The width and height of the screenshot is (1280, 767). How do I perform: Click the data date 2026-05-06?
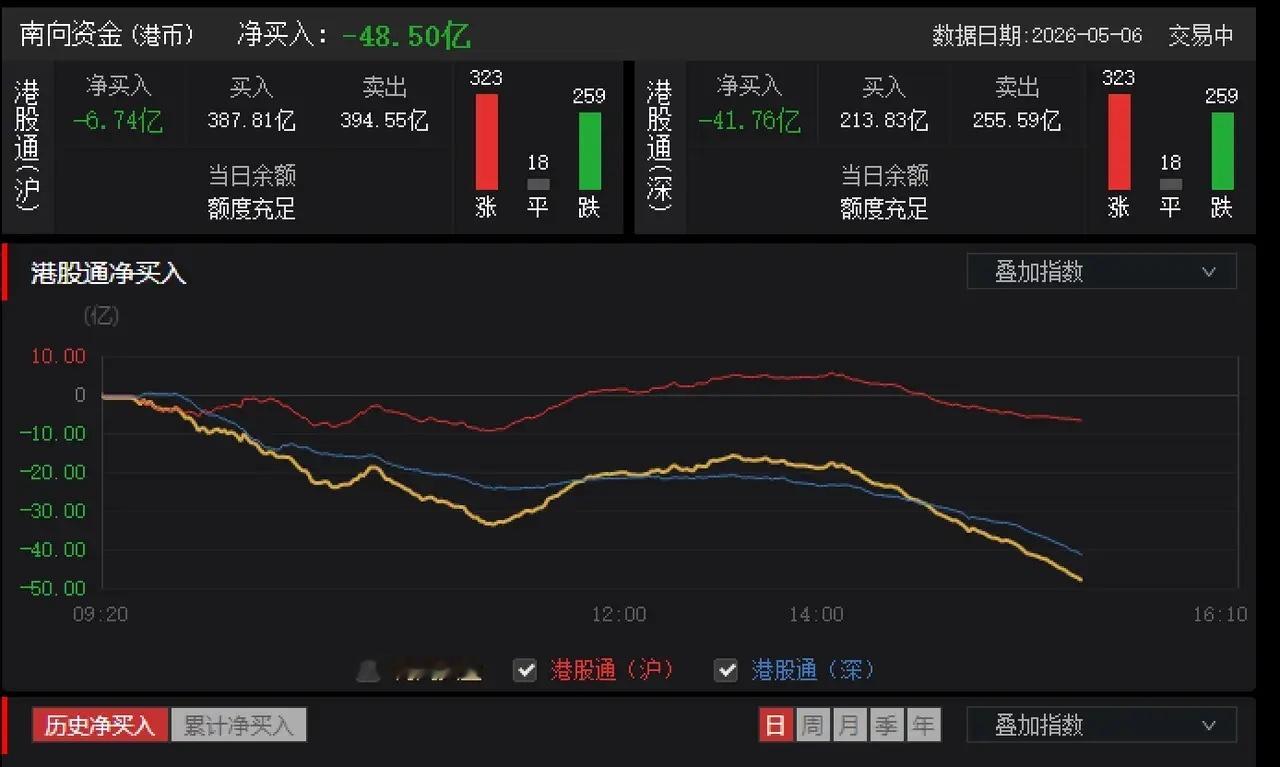[x=1086, y=36]
